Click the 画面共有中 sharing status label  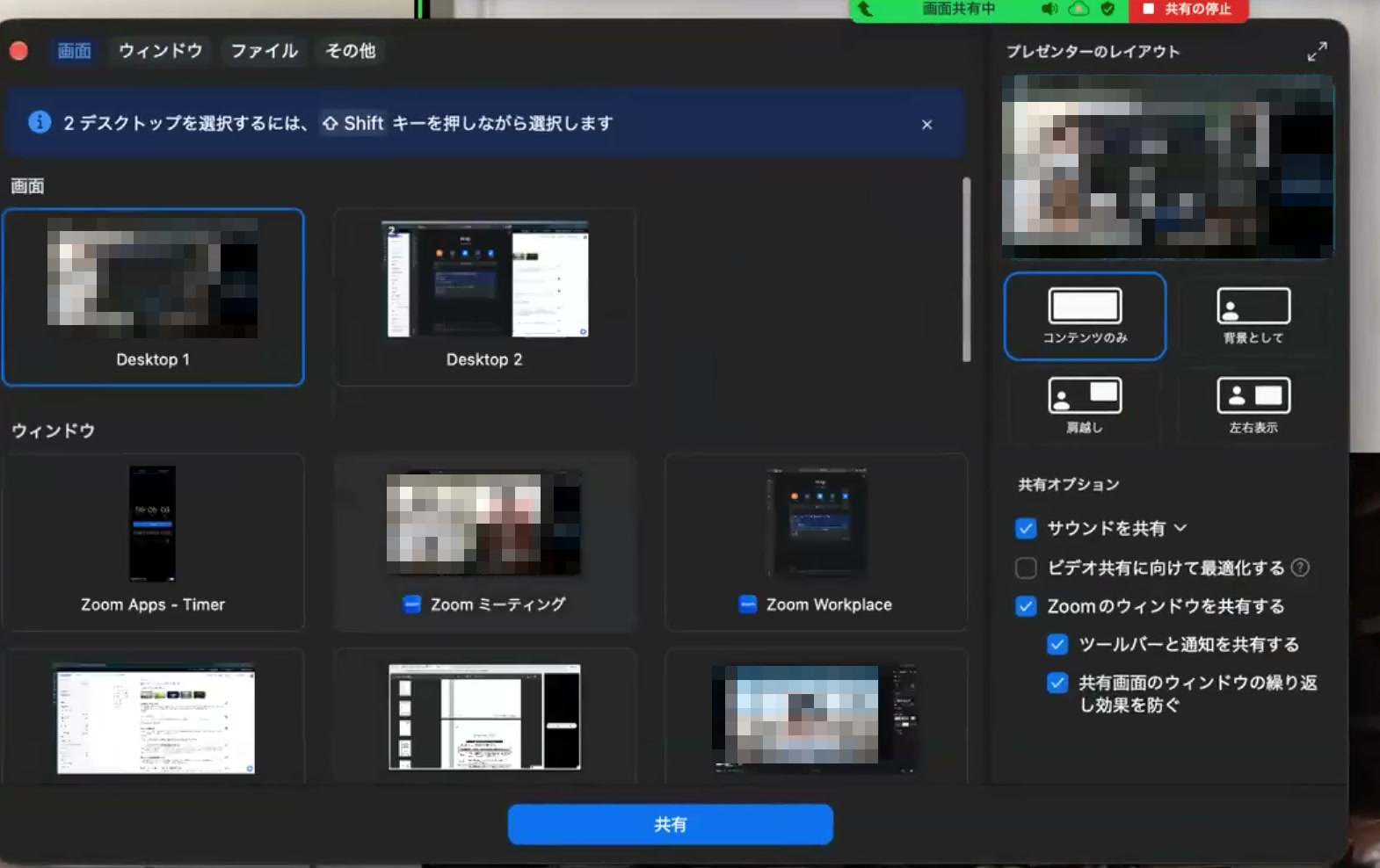tap(959, 9)
